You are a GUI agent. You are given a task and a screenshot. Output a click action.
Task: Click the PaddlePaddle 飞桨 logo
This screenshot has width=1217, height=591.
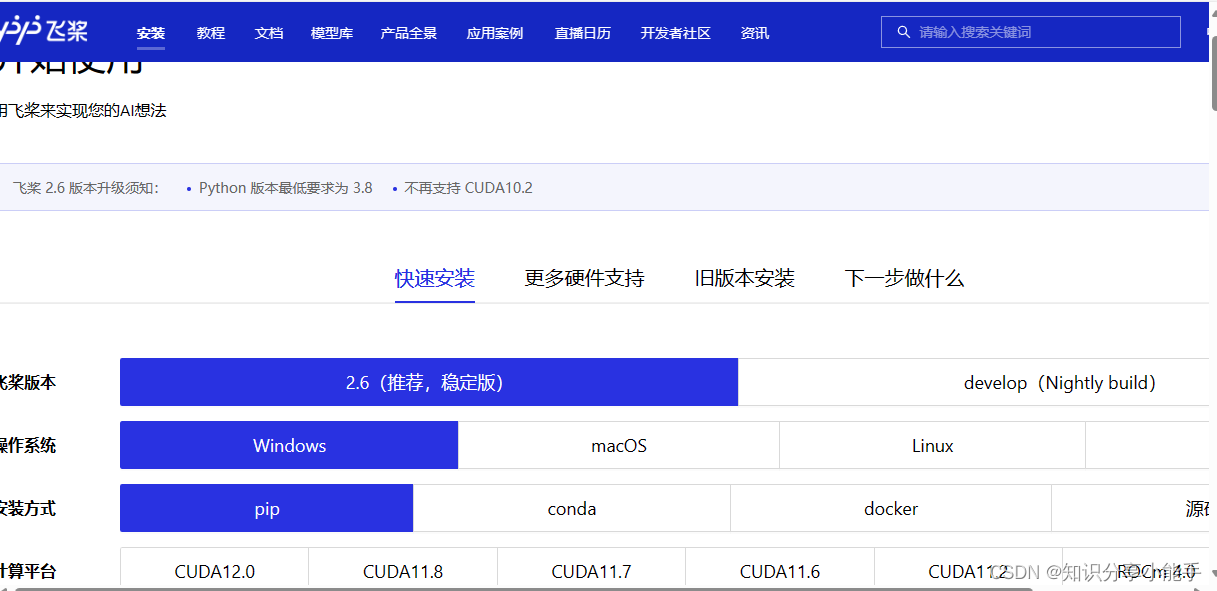(44, 32)
